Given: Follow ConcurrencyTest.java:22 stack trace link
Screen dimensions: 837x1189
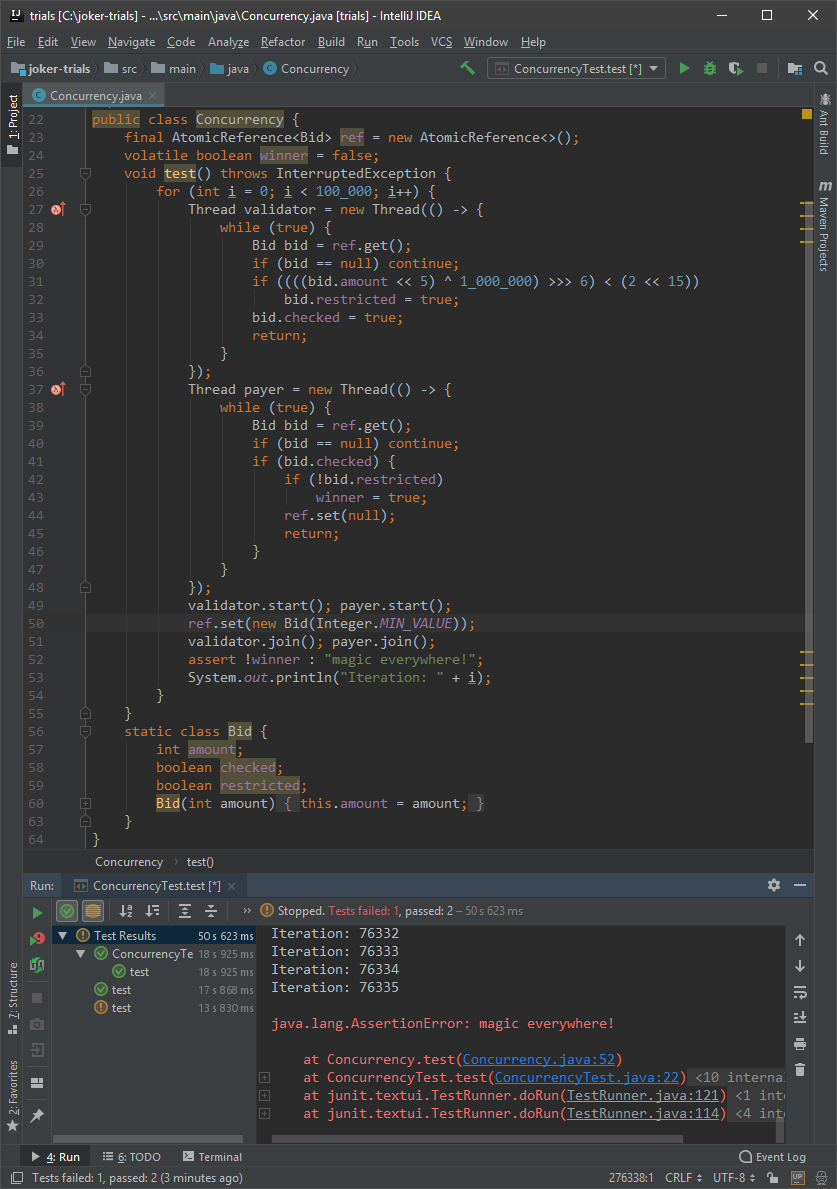Looking at the screenshot, I should click(587, 1078).
